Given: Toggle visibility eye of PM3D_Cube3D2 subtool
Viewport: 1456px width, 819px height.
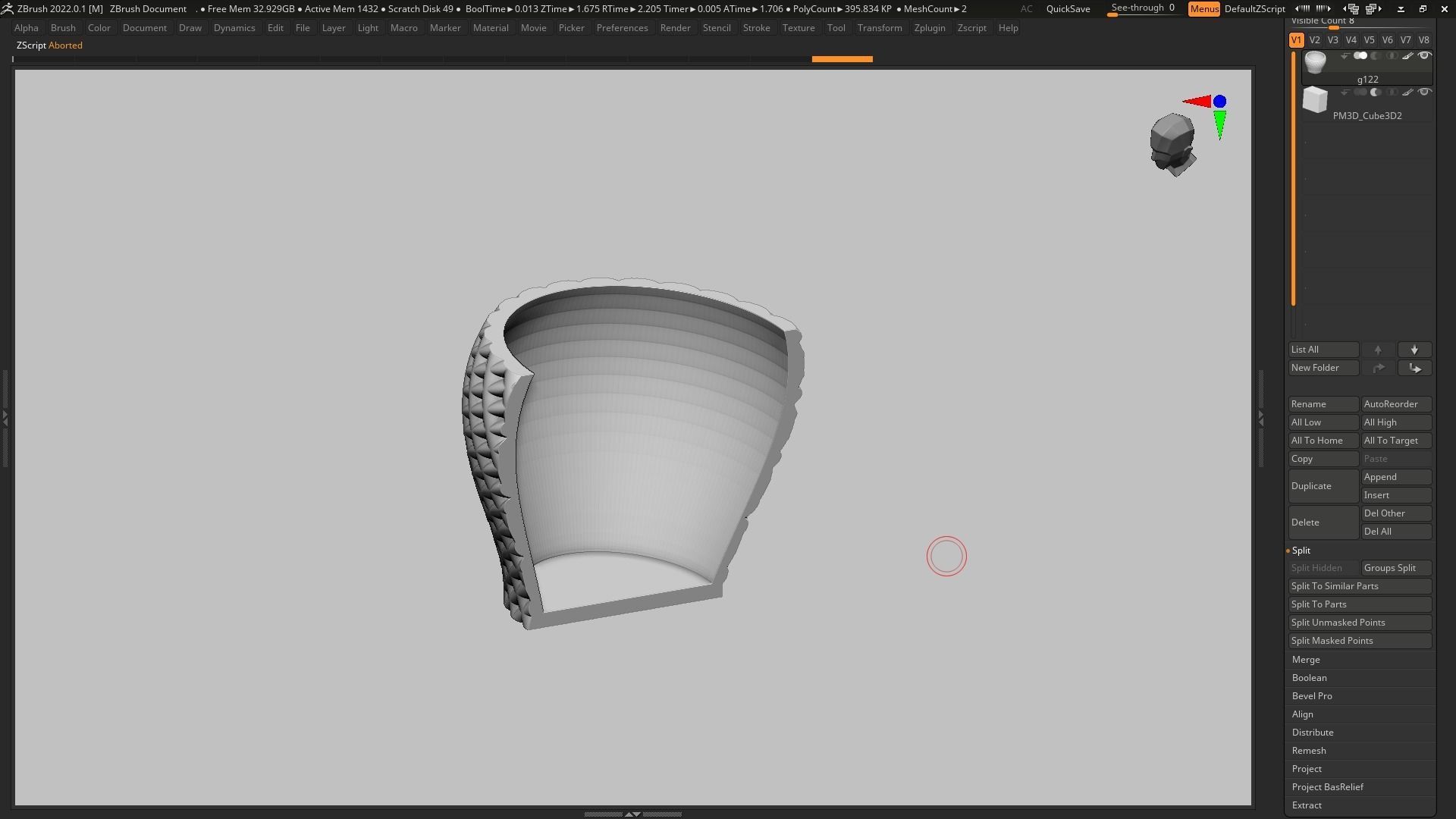Looking at the screenshot, I should [x=1424, y=93].
